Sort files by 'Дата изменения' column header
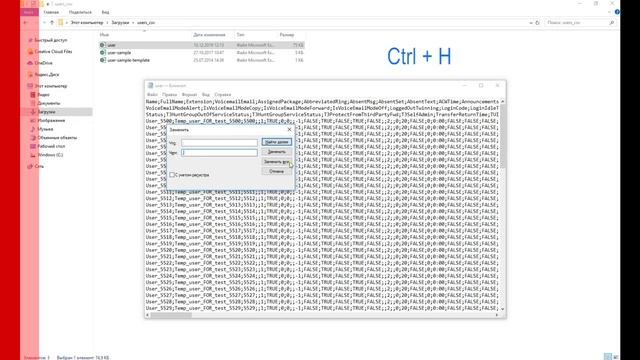640x360 pixels. point(209,35)
